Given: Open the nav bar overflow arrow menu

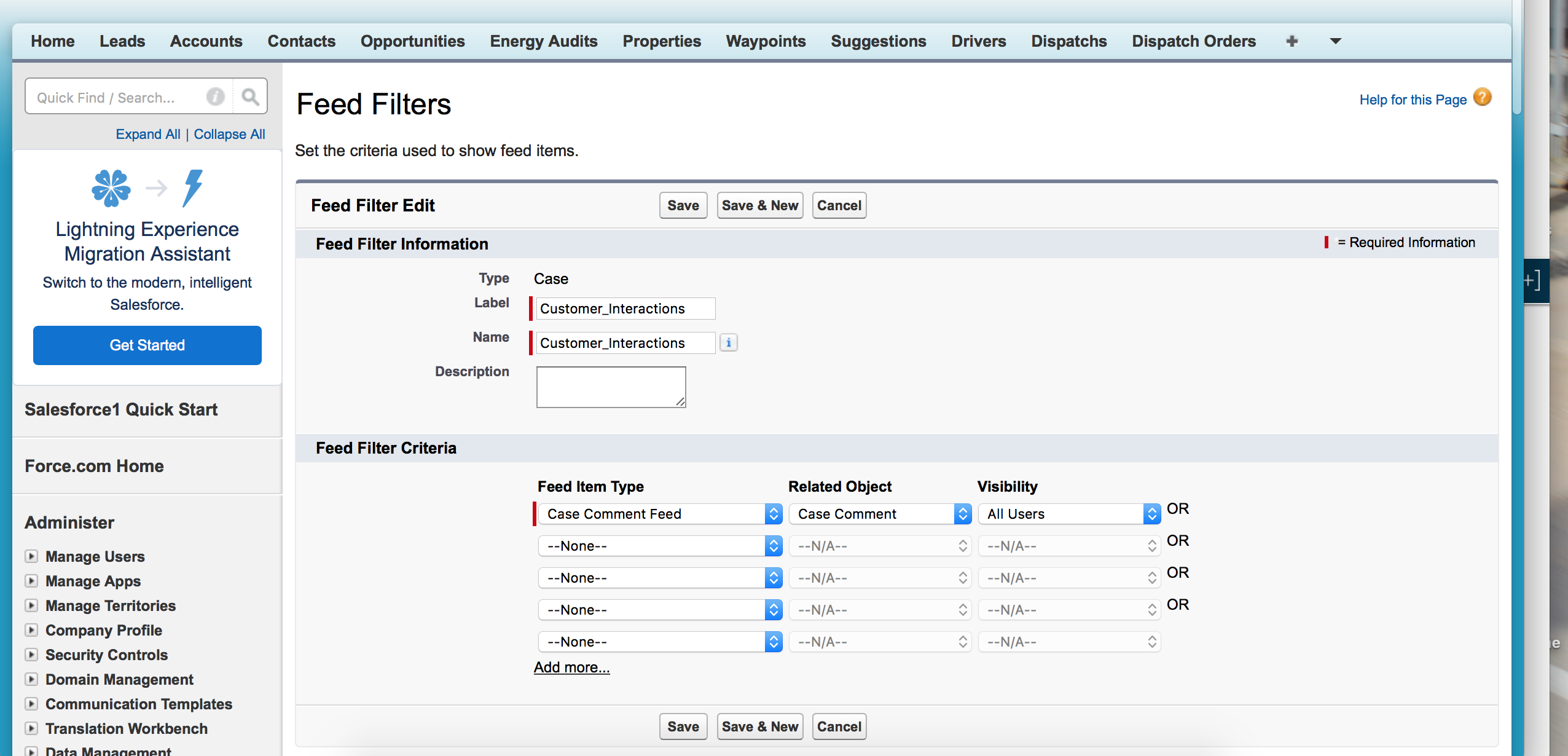Looking at the screenshot, I should pos(1335,41).
